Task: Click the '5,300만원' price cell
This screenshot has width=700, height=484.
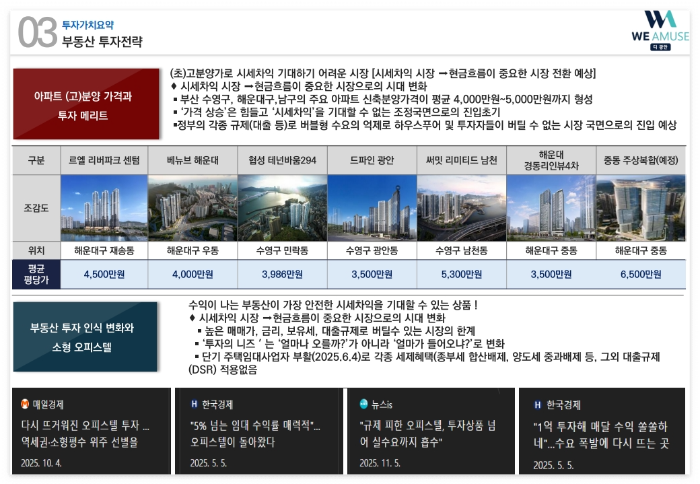Action: (x=462, y=274)
